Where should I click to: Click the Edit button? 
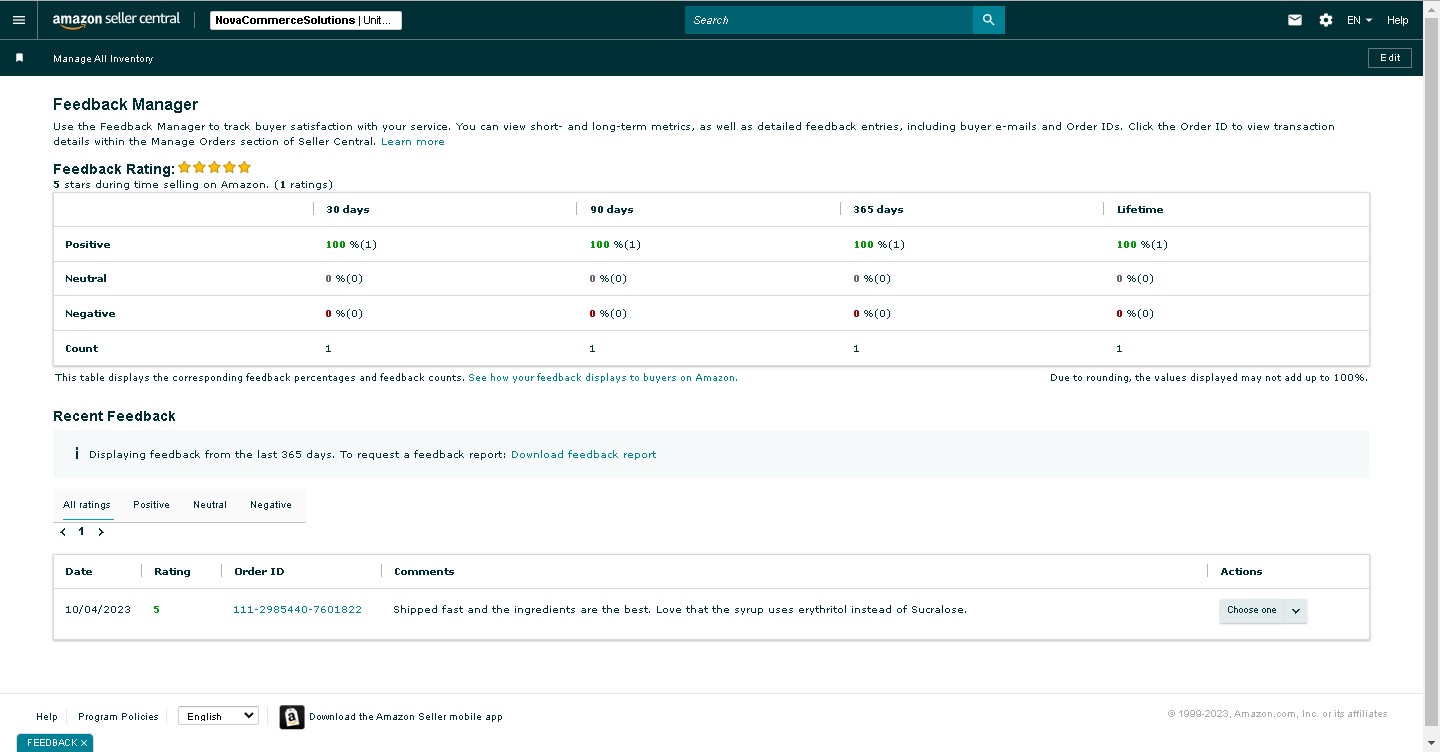(1390, 58)
